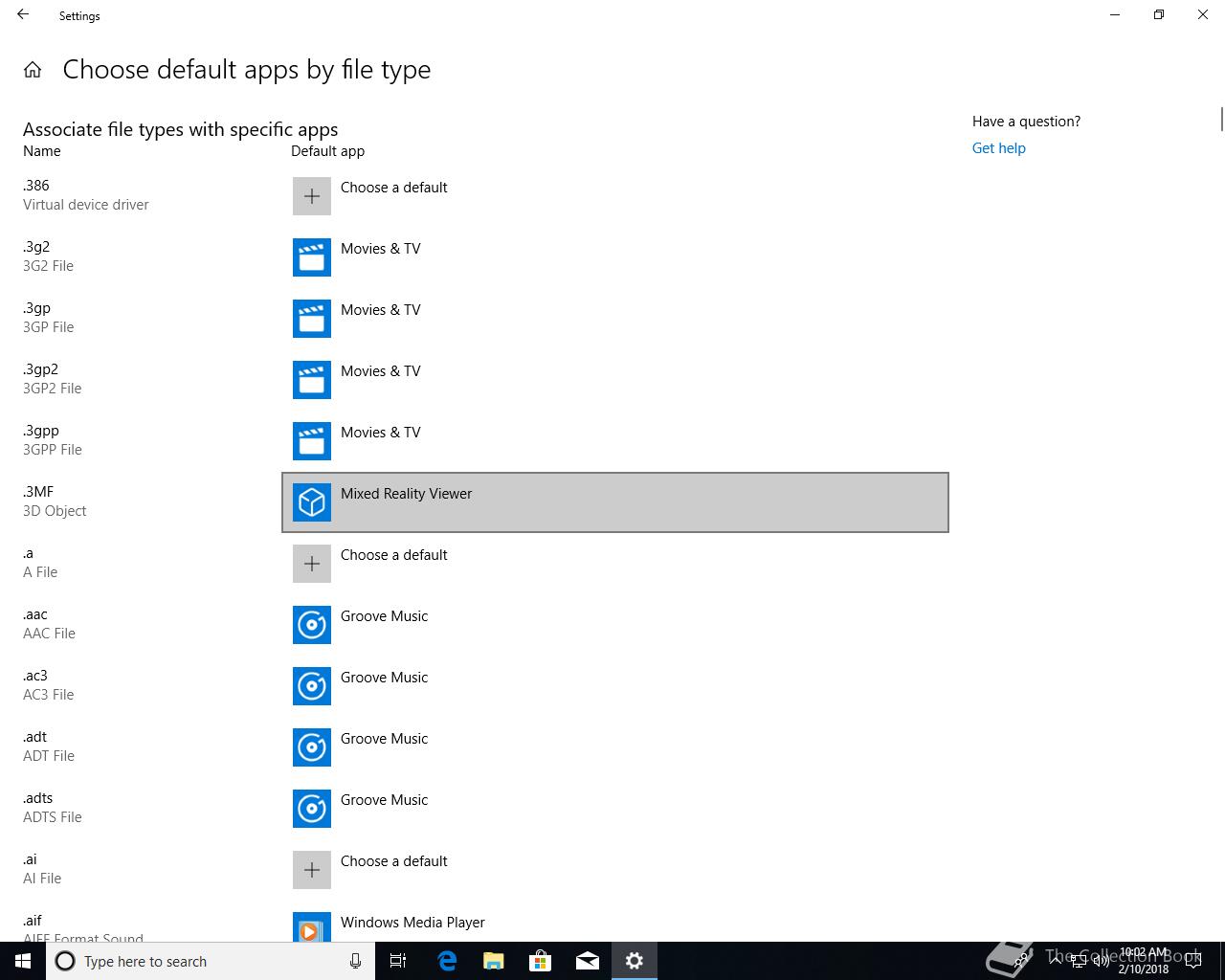The width and height of the screenshot is (1225, 980).
Task: Click the taskbar clock showing 10:02 AM
Action: point(1144,961)
